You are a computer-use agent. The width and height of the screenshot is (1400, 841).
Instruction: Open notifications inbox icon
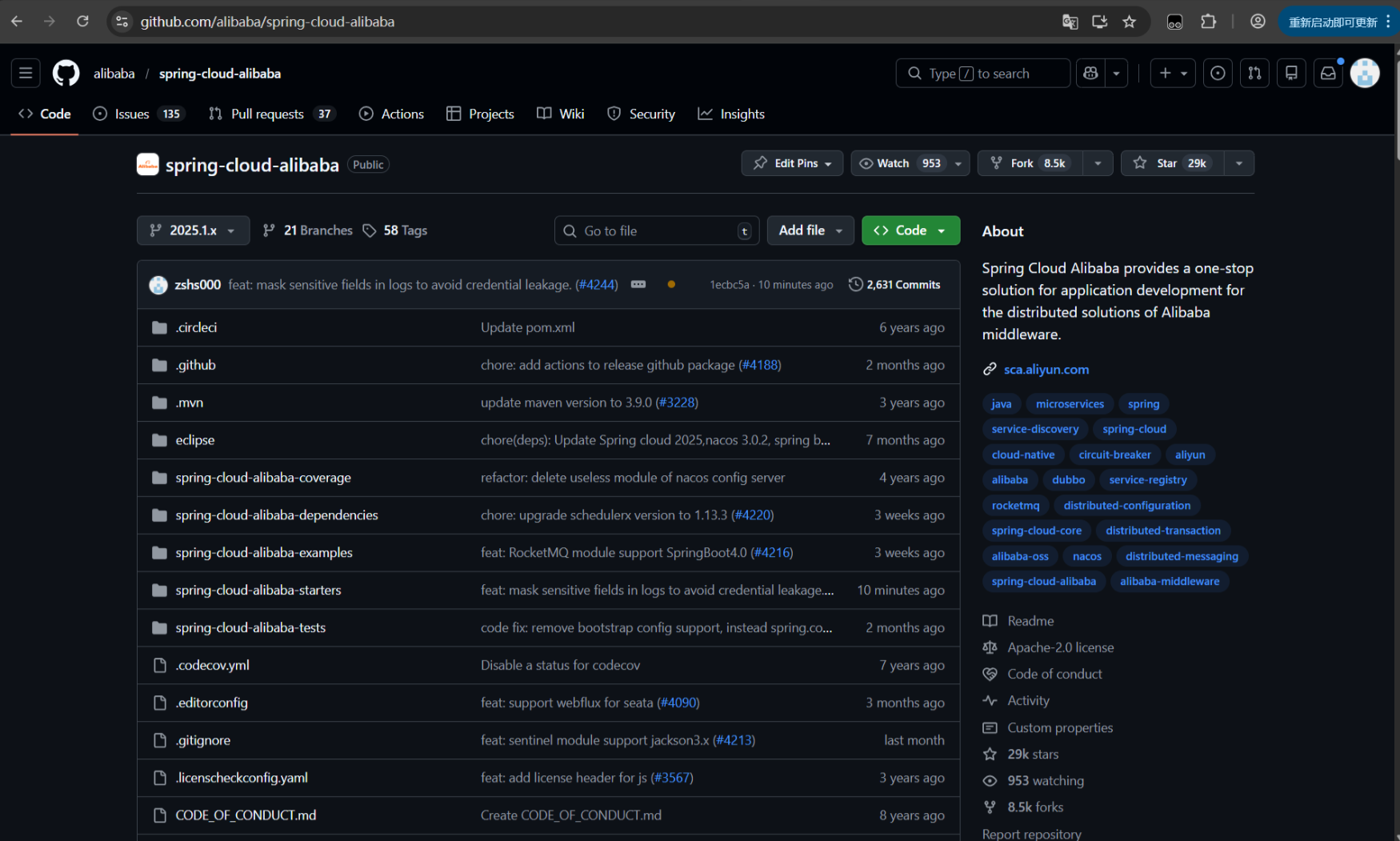1328,74
